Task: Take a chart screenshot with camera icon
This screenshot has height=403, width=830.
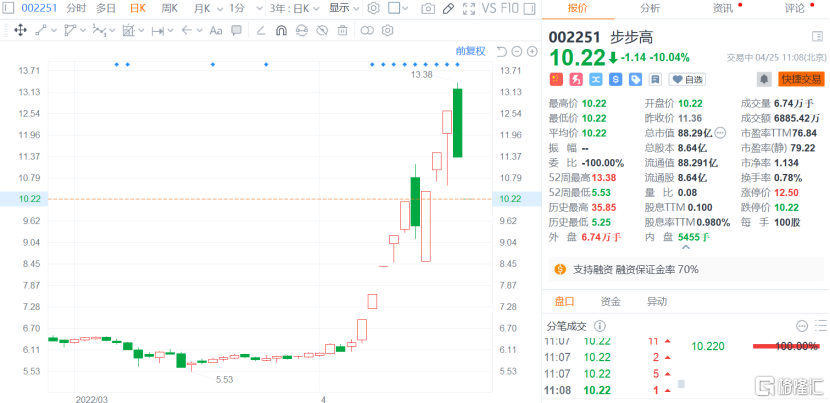Action: coord(428,8)
